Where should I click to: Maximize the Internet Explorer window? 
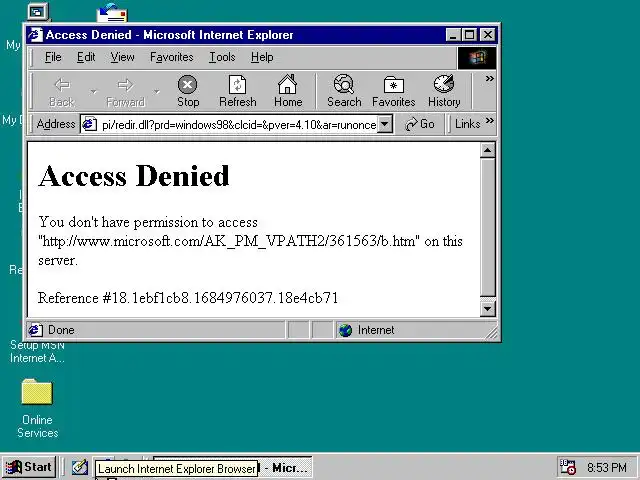(x=469, y=35)
